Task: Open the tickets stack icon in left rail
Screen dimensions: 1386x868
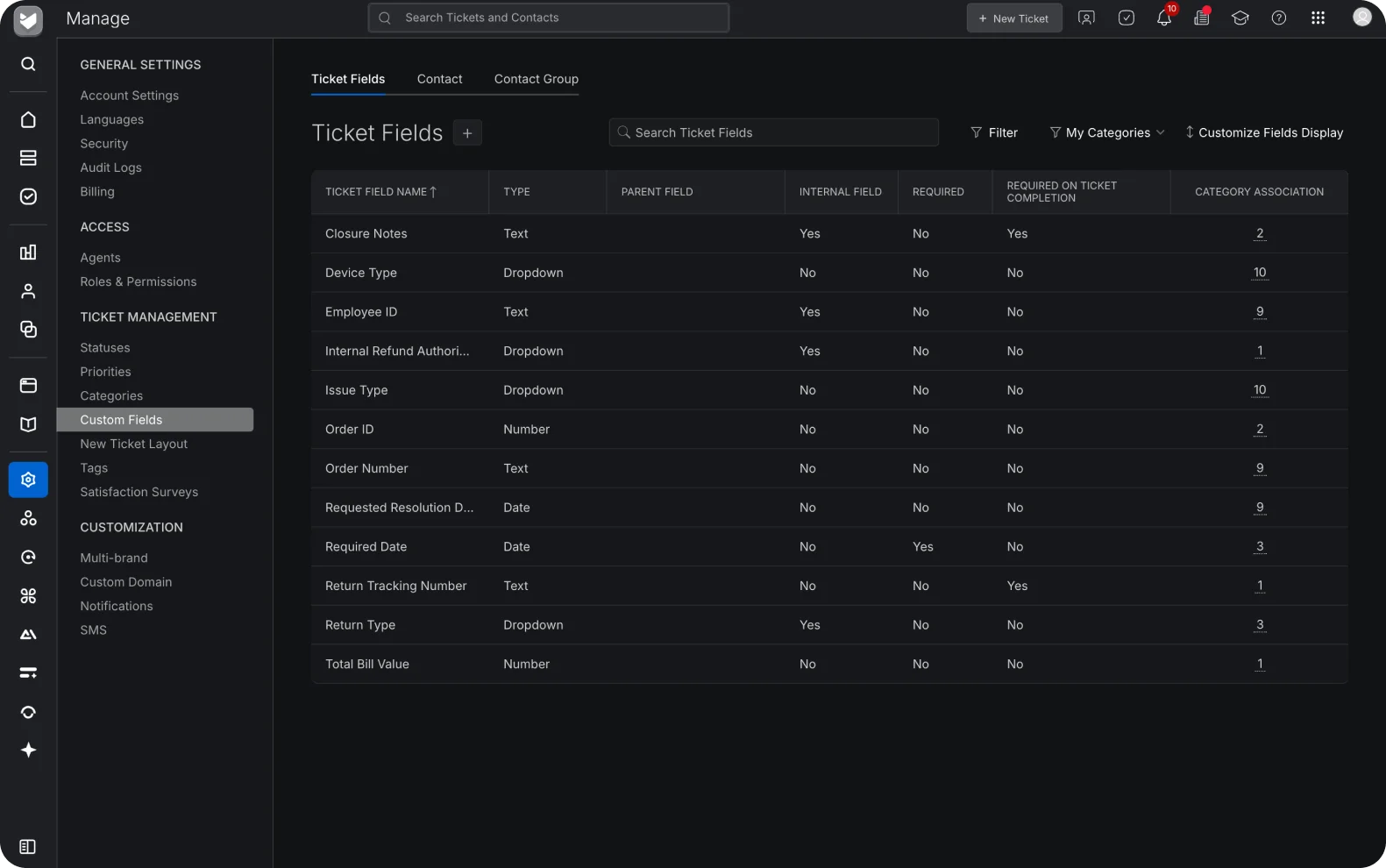Action: pos(28,158)
